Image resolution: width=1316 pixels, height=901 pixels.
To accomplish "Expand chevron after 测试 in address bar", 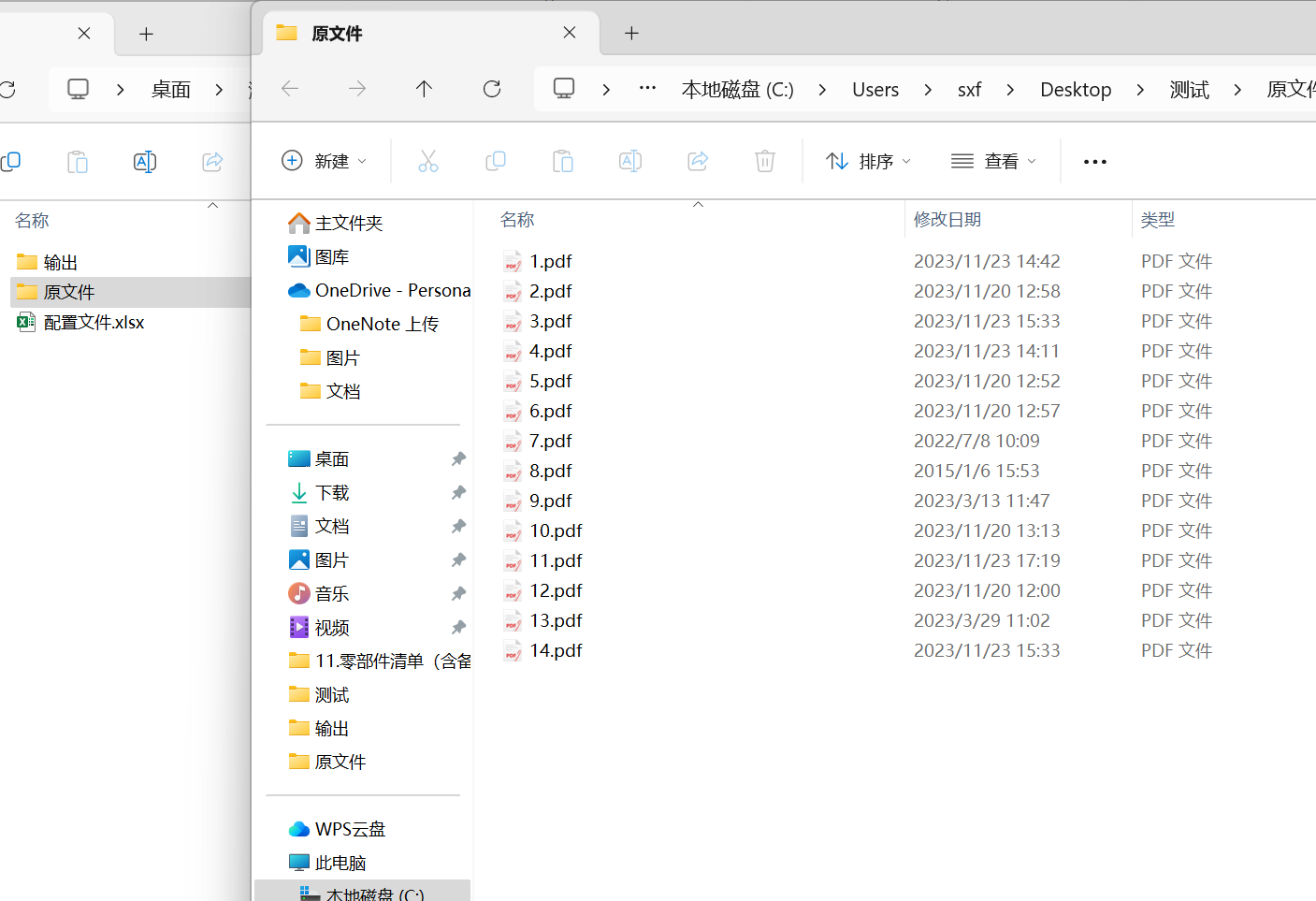I will 1237,90.
